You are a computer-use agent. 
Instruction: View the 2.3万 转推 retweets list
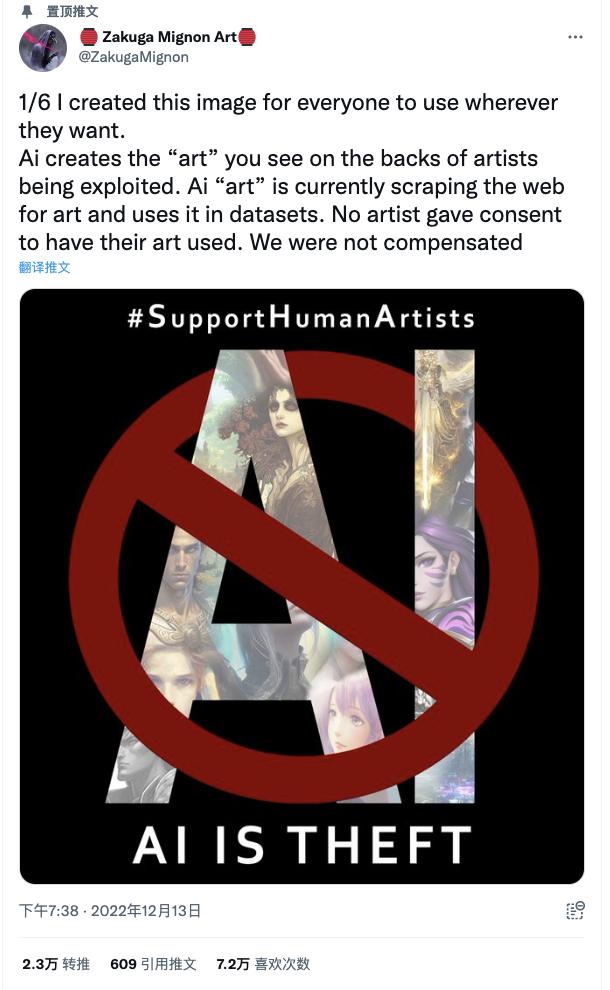(56, 964)
